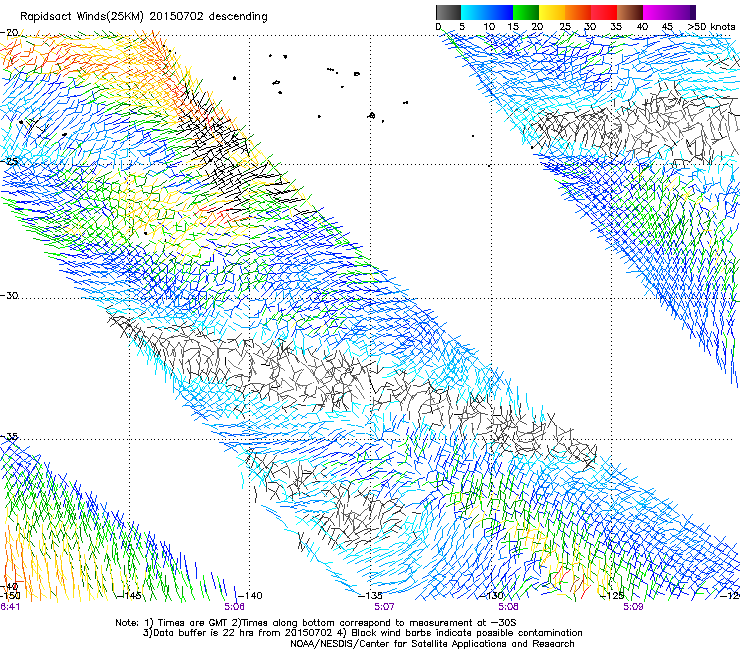Click the purple "5:09" overpass time
740x650 pixels.
tap(633, 606)
